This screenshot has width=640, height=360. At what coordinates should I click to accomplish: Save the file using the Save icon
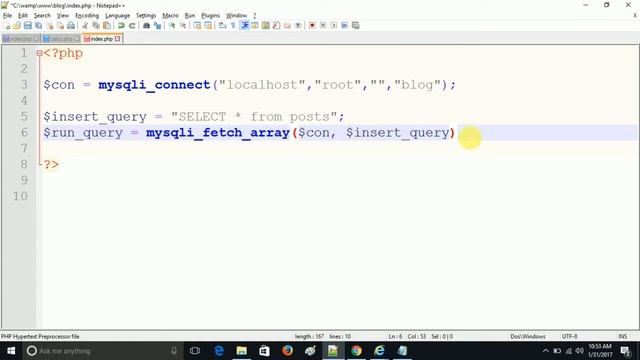(x=27, y=26)
